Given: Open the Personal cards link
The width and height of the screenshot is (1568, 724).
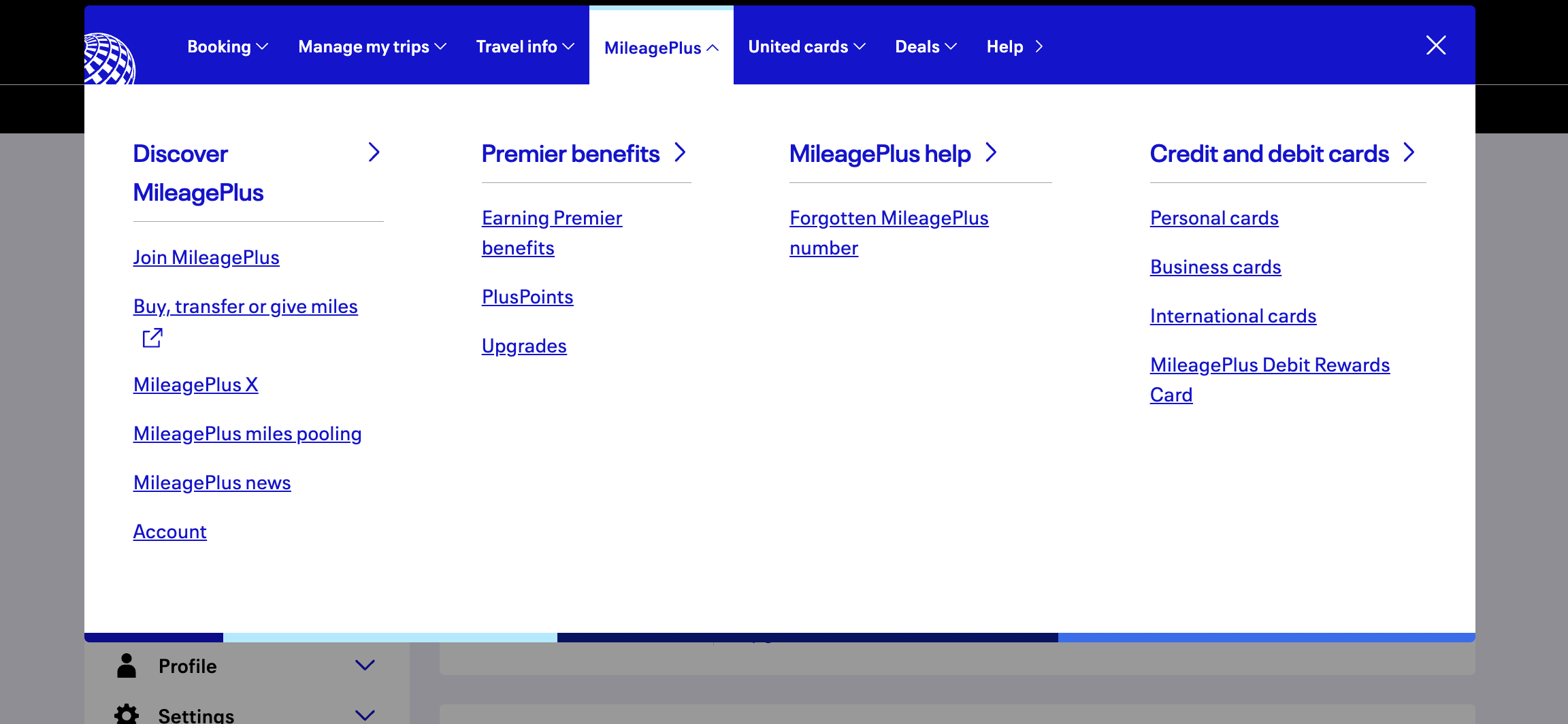Looking at the screenshot, I should tap(1214, 218).
